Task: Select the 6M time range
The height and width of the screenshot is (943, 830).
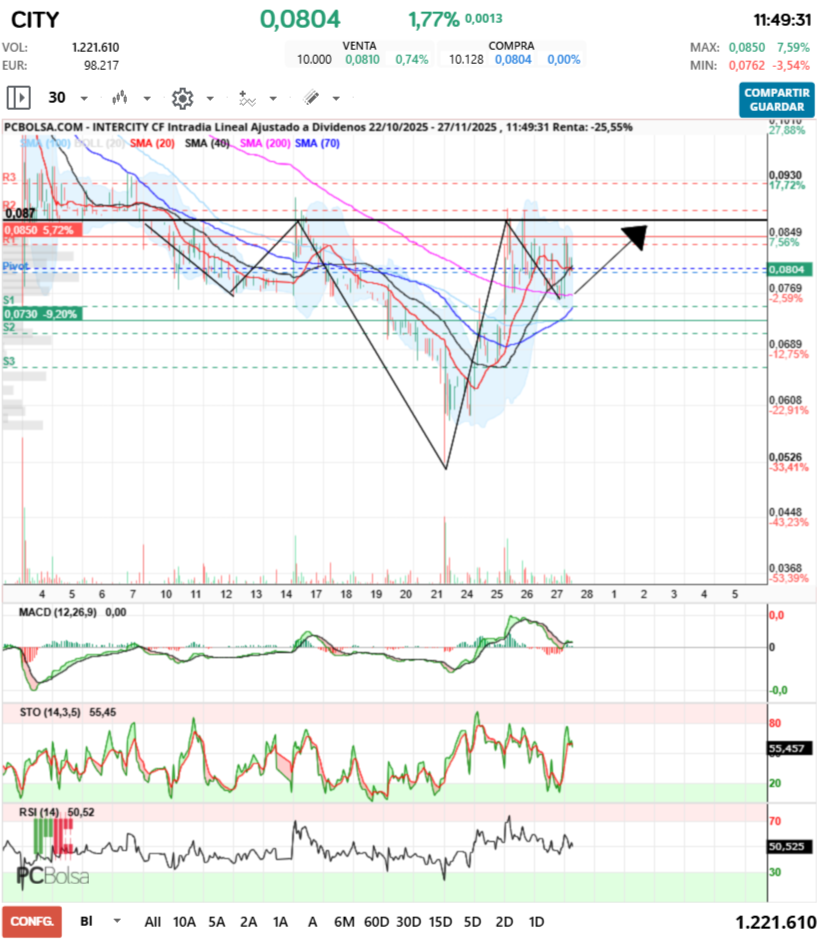Action: [x=344, y=922]
